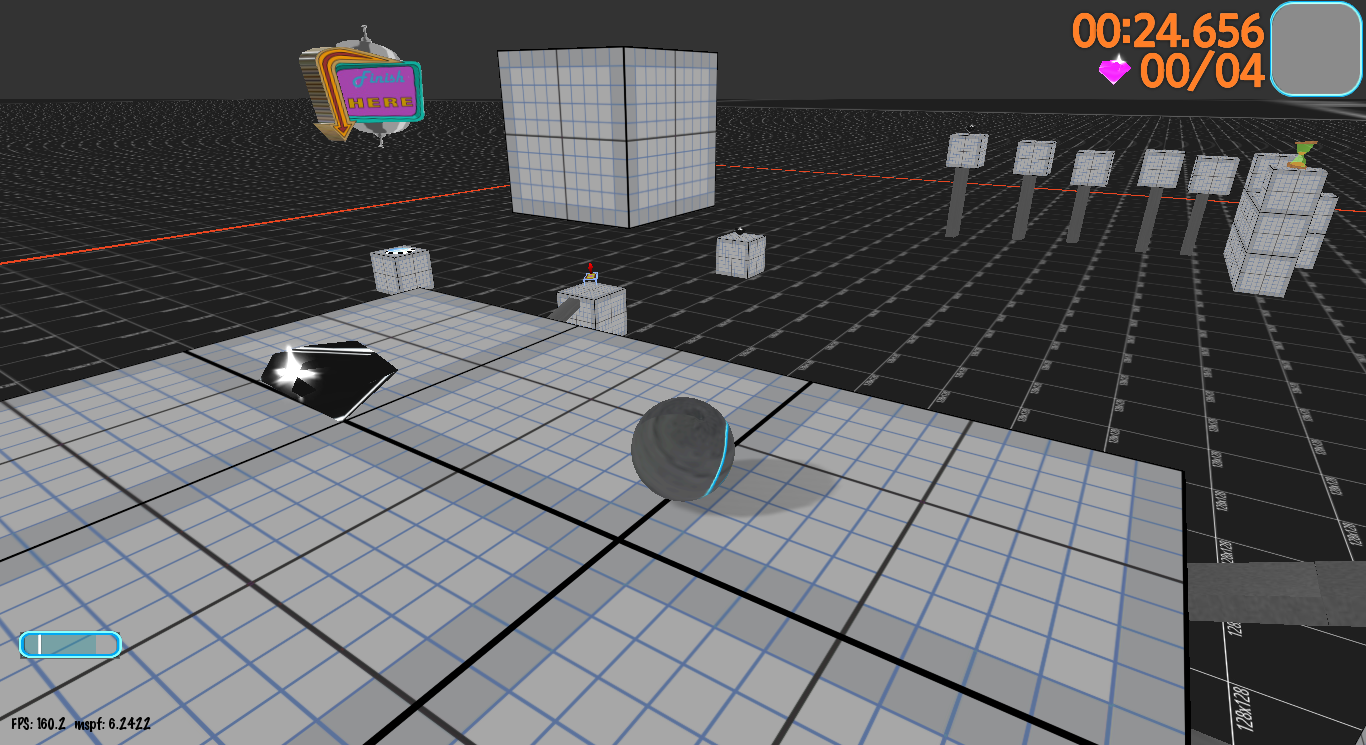Click the FPS readout text
This screenshot has height=745, width=1366.
(38, 723)
